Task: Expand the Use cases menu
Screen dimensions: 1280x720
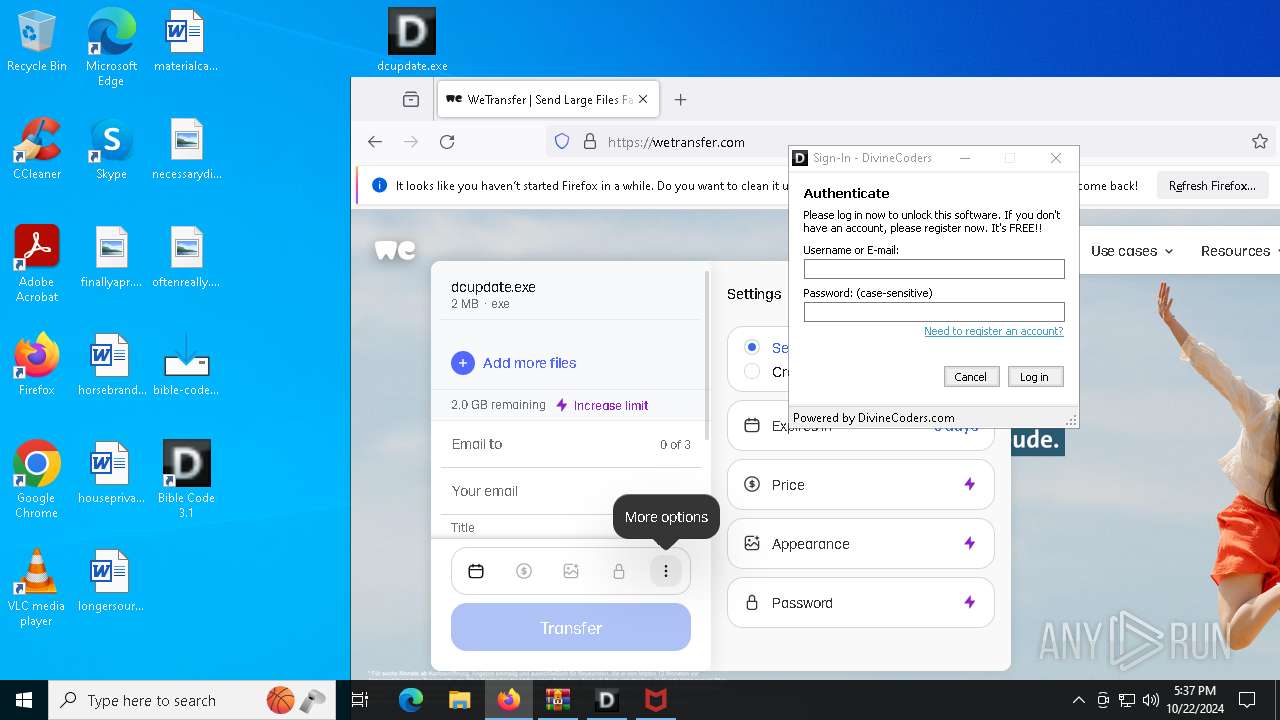Action: coord(1132,251)
